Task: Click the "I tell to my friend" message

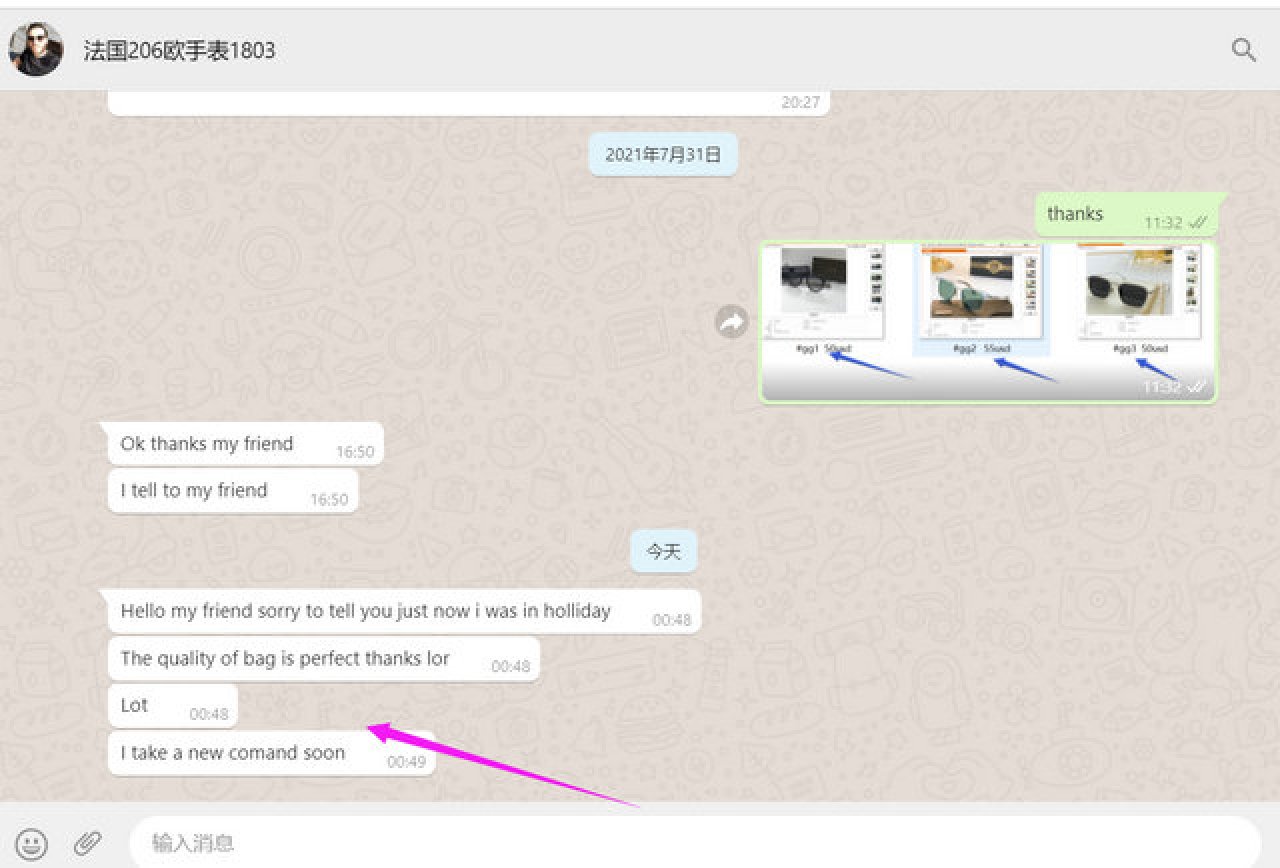Action: 194,491
